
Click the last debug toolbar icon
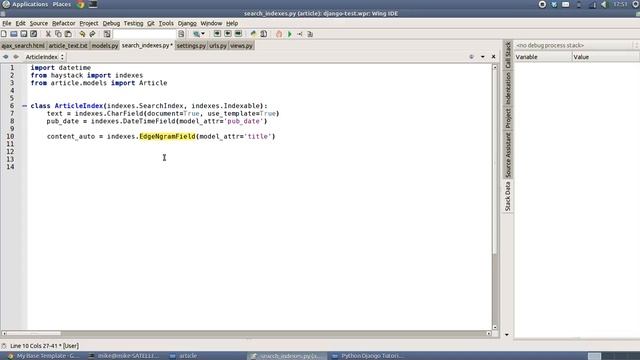310,34
